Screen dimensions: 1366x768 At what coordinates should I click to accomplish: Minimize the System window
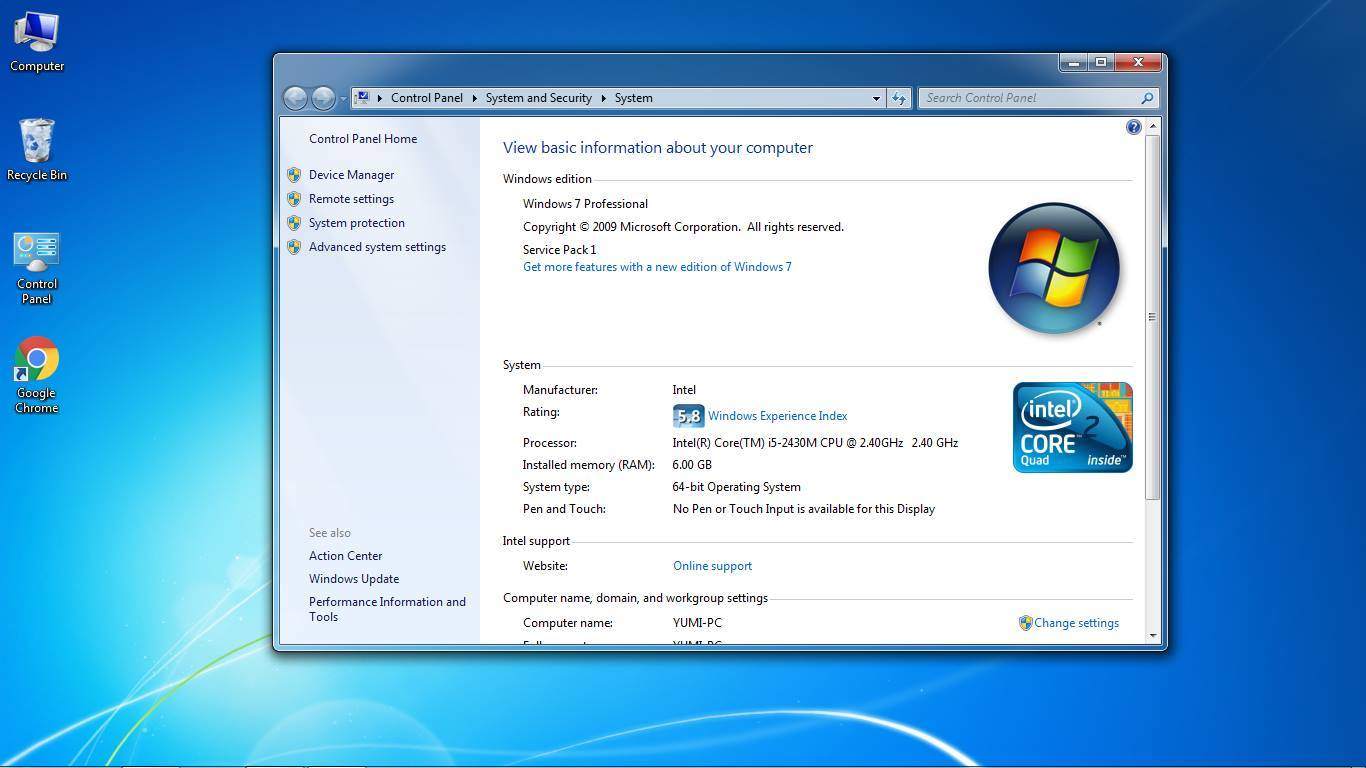click(x=1073, y=63)
